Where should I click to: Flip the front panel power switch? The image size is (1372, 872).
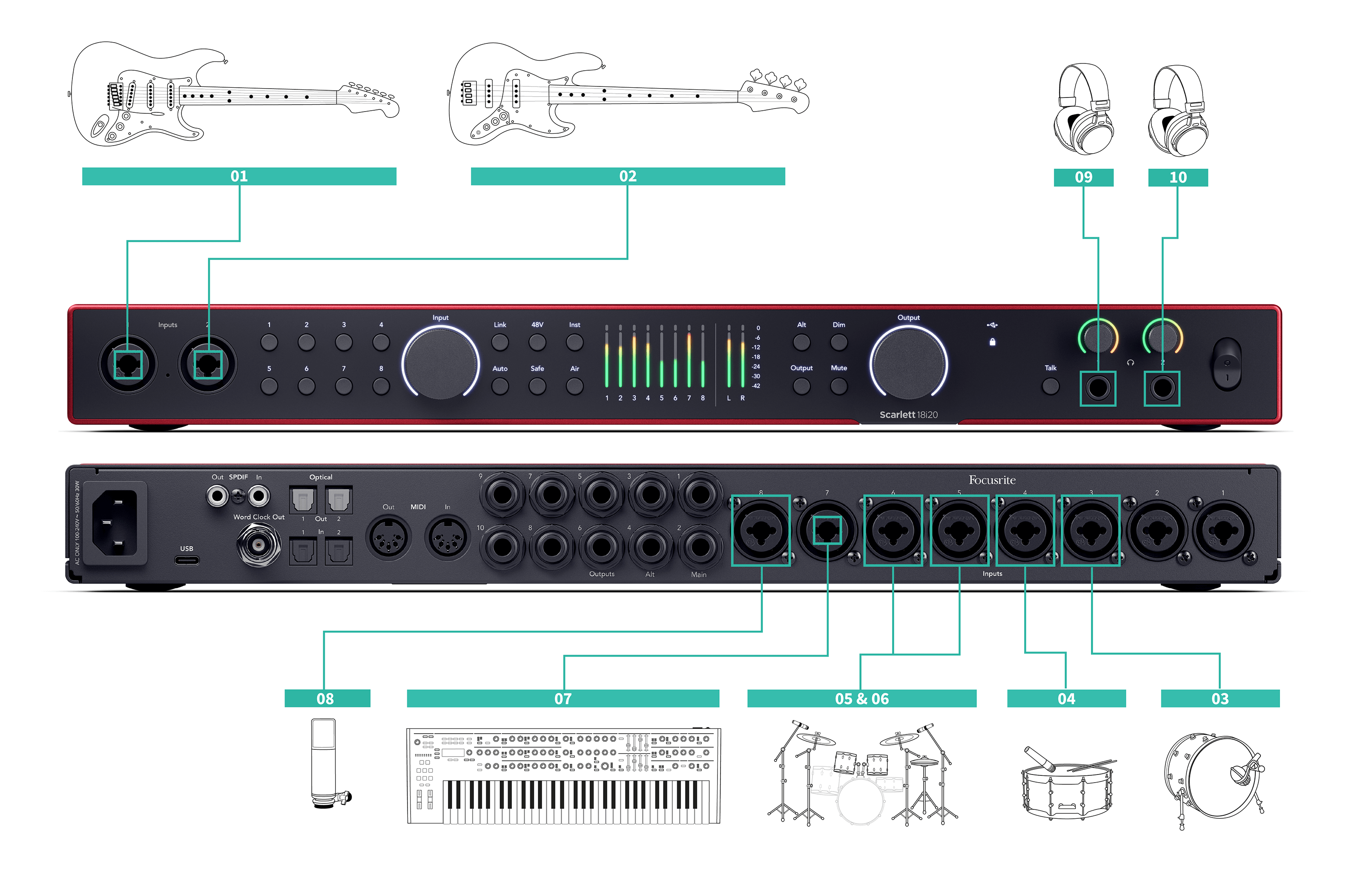pyautogui.click(x=1227, y=364)
